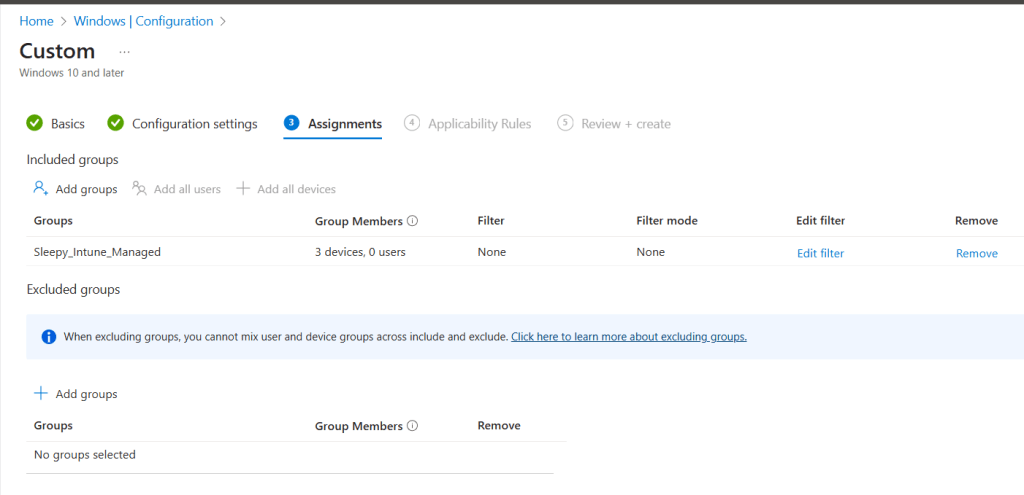Click the info icon beside included Group Members
1024x495 pixels.
pyautogui.click(x=412, y=221)
